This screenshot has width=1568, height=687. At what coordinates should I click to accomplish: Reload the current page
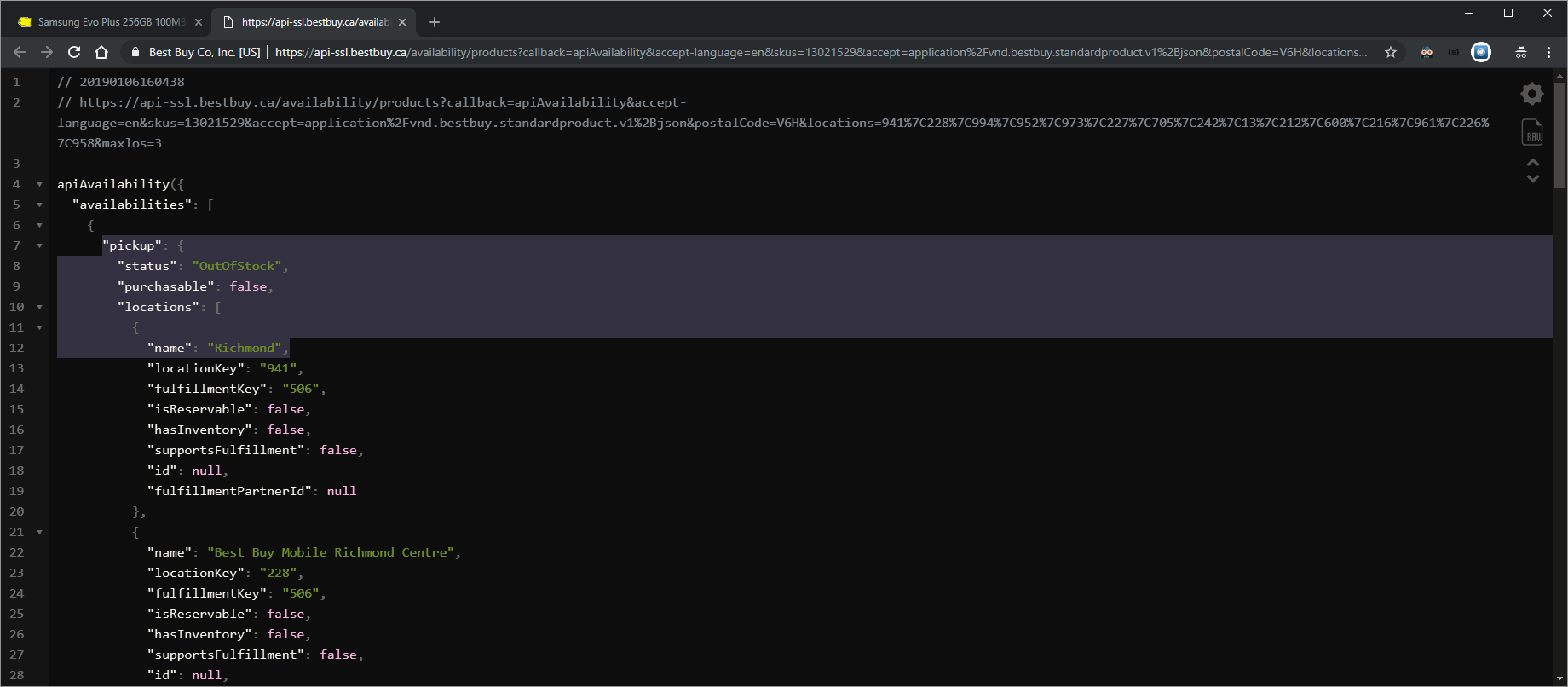(x=74, y=52)
